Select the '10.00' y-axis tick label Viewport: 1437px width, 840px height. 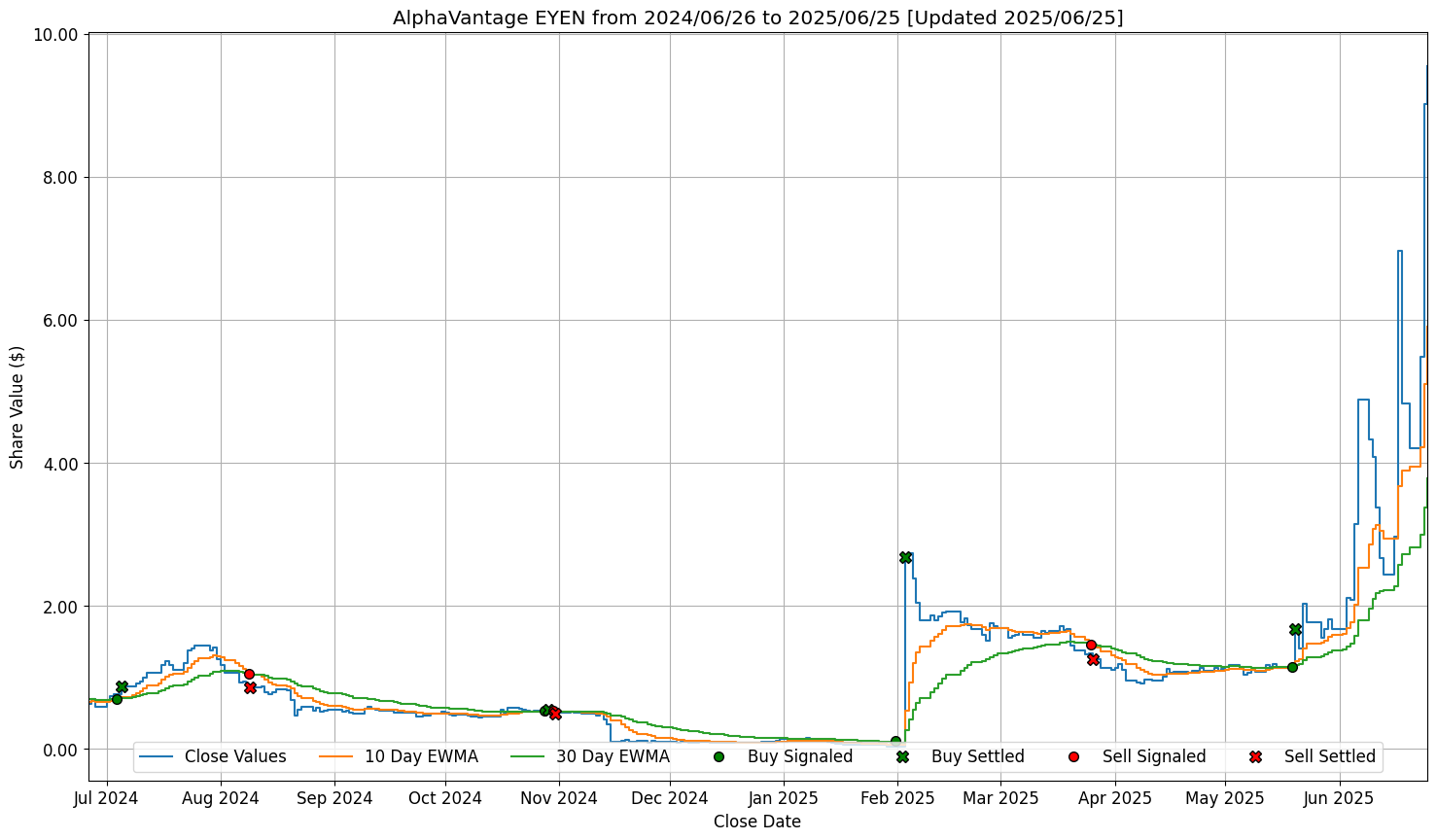coord(55,35)
